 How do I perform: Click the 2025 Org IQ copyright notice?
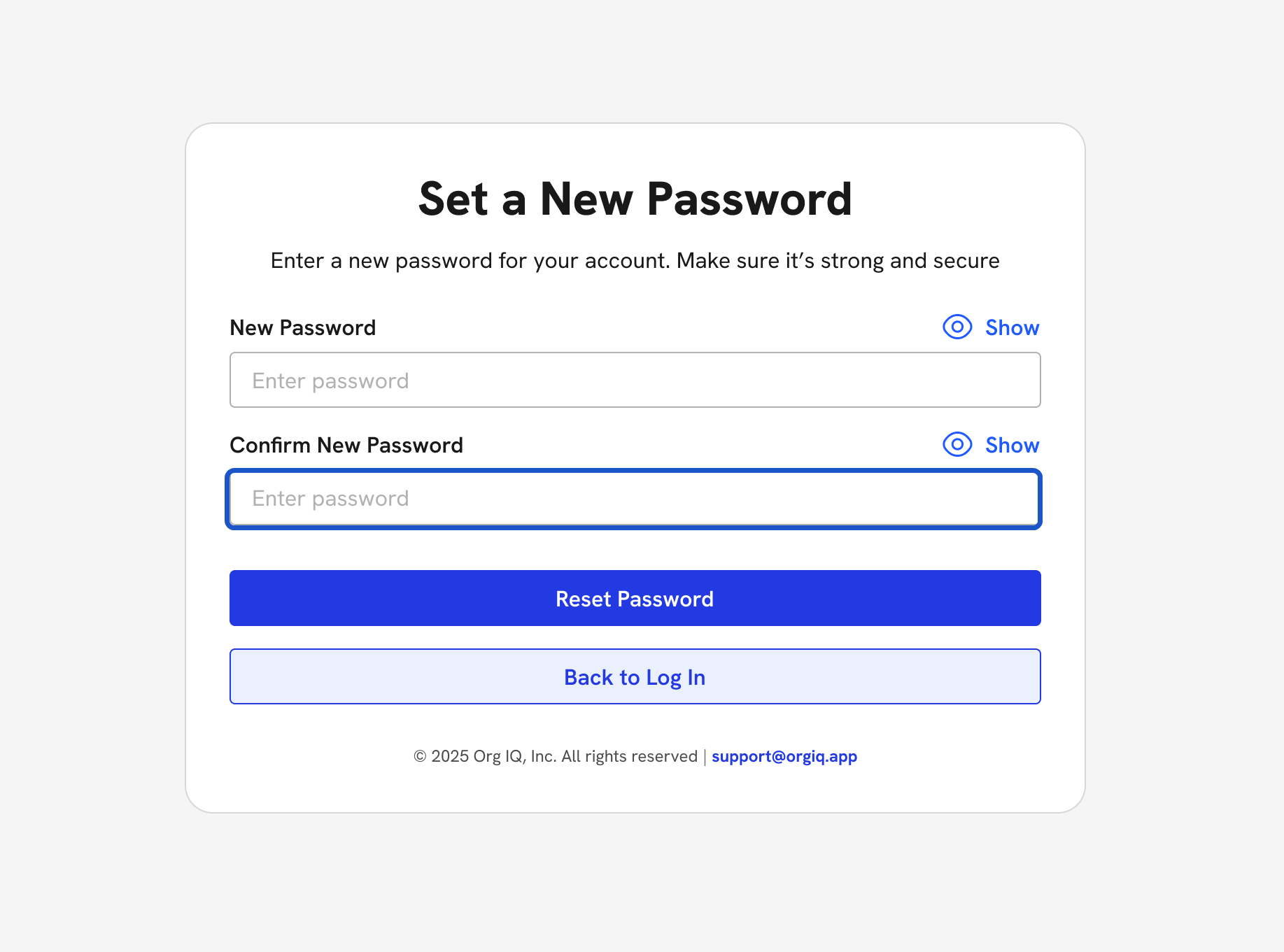point(556,756)
